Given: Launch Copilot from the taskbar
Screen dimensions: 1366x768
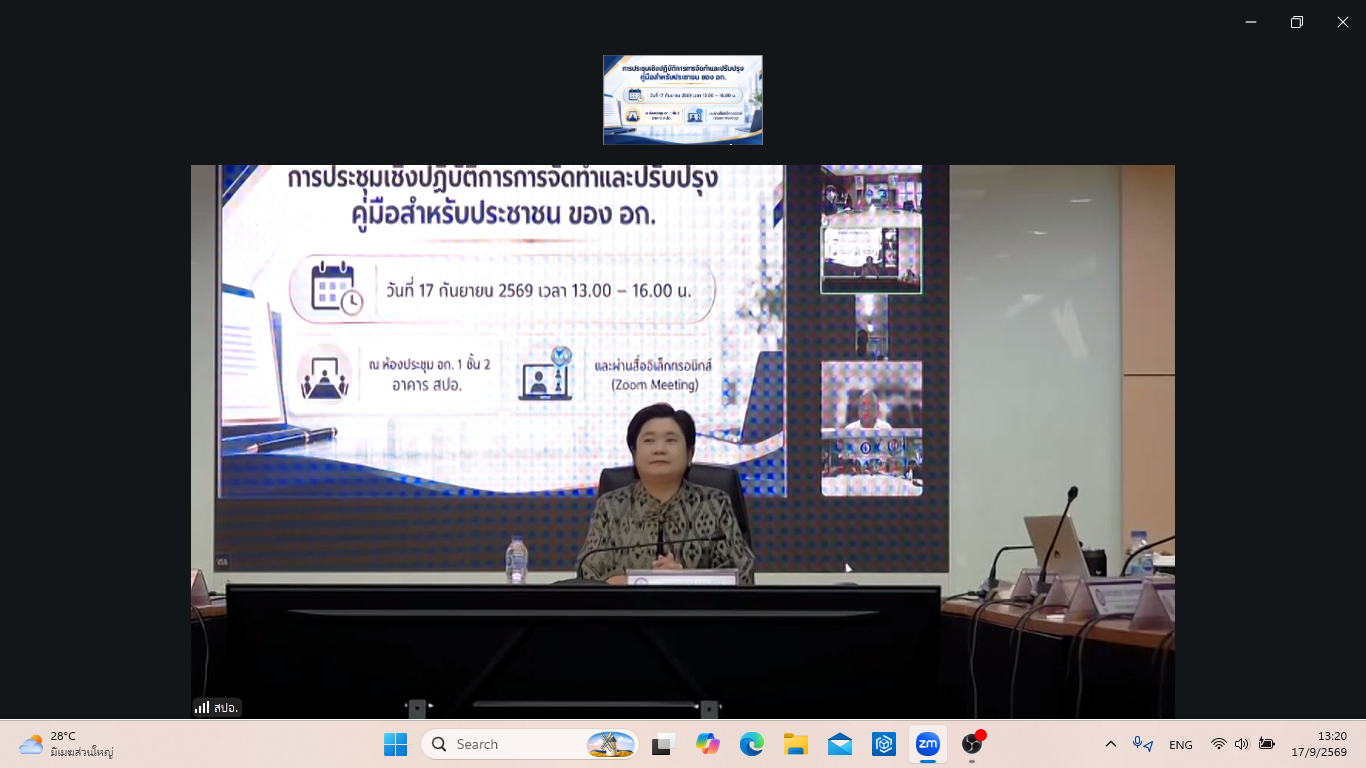Looking at the screenshot, I should click(708, 744).
